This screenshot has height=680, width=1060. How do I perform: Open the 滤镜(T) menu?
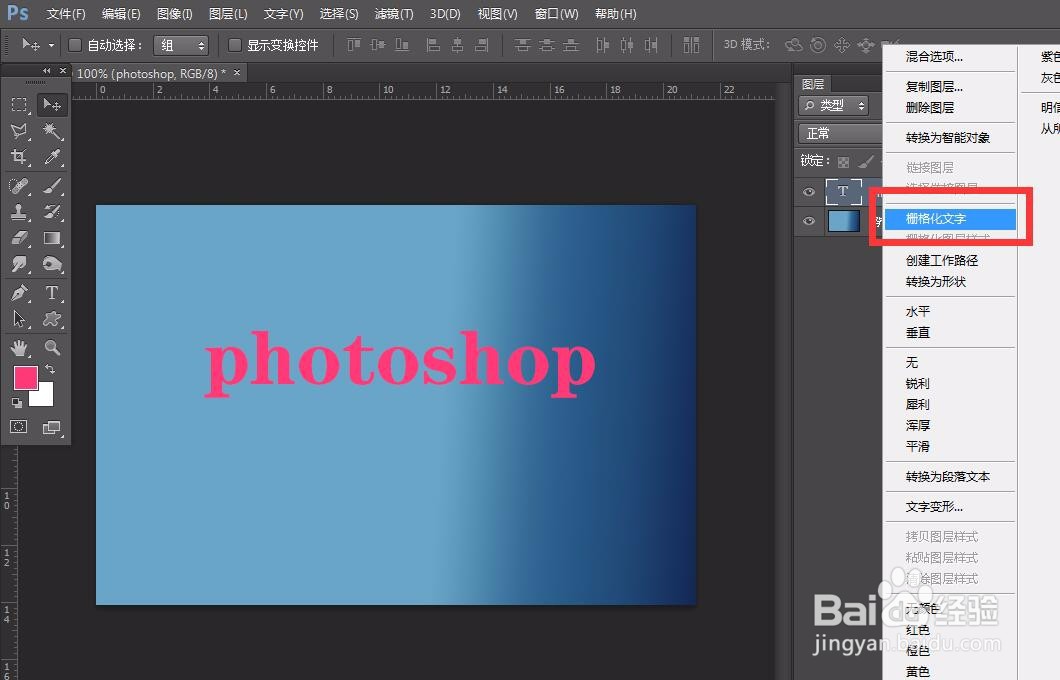pos(393,14)
